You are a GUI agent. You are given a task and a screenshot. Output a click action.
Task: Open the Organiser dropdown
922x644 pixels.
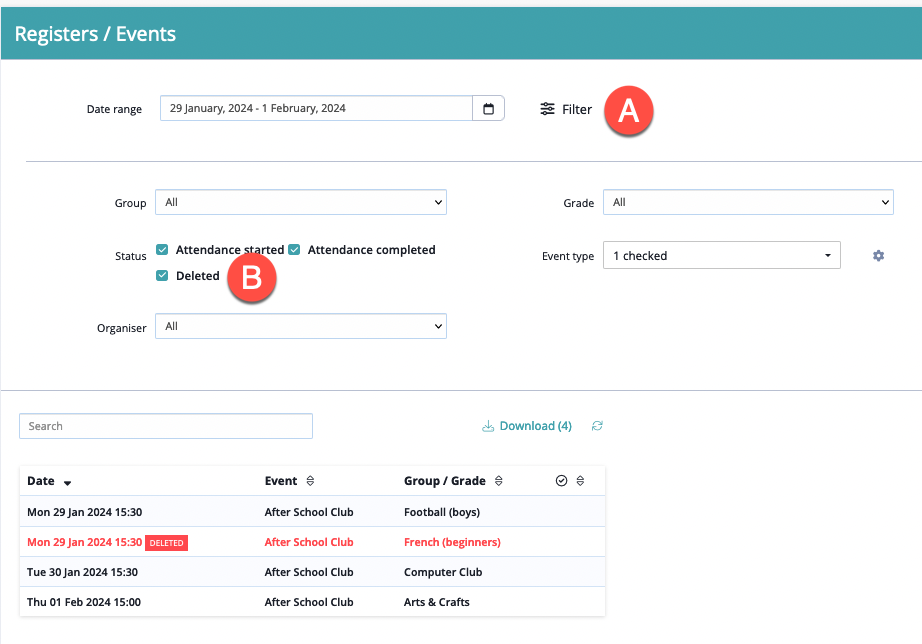tap(301, 326)
